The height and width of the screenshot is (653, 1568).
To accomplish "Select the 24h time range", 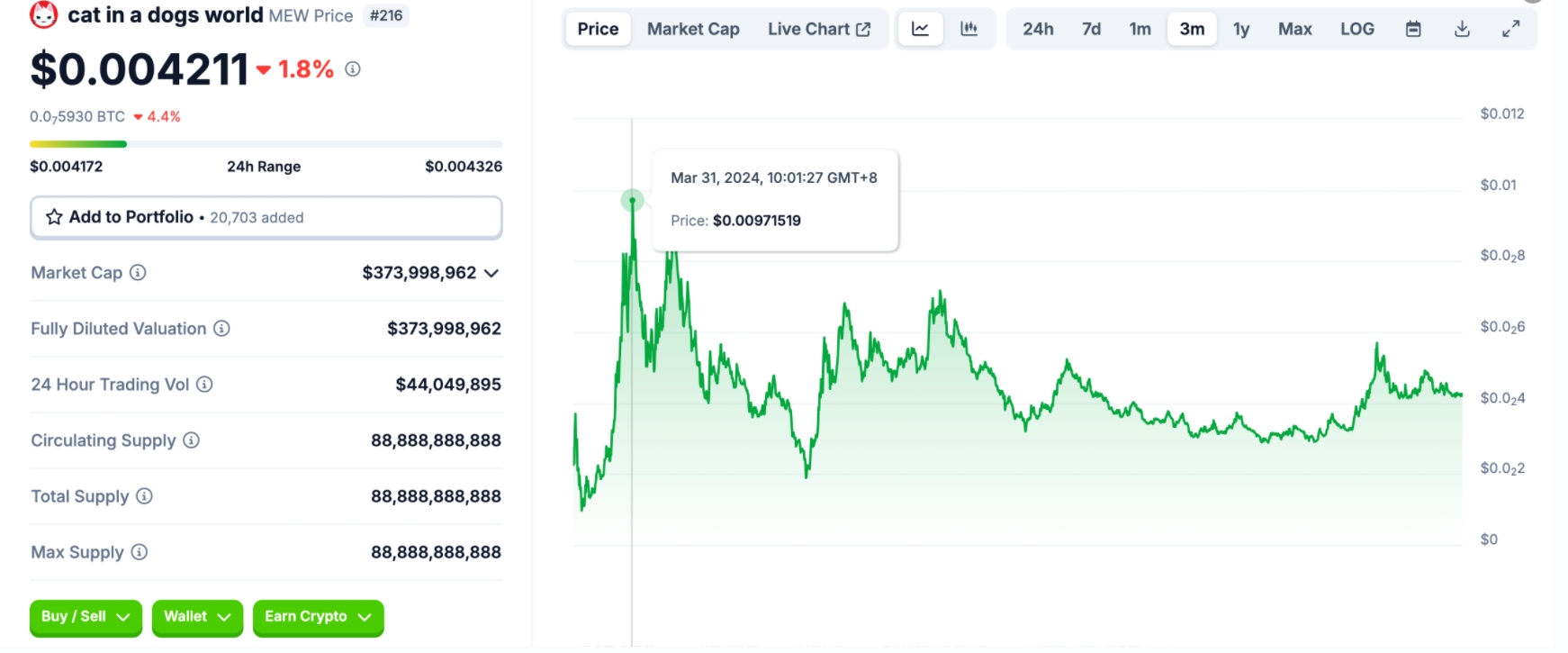I will 1038,29.
